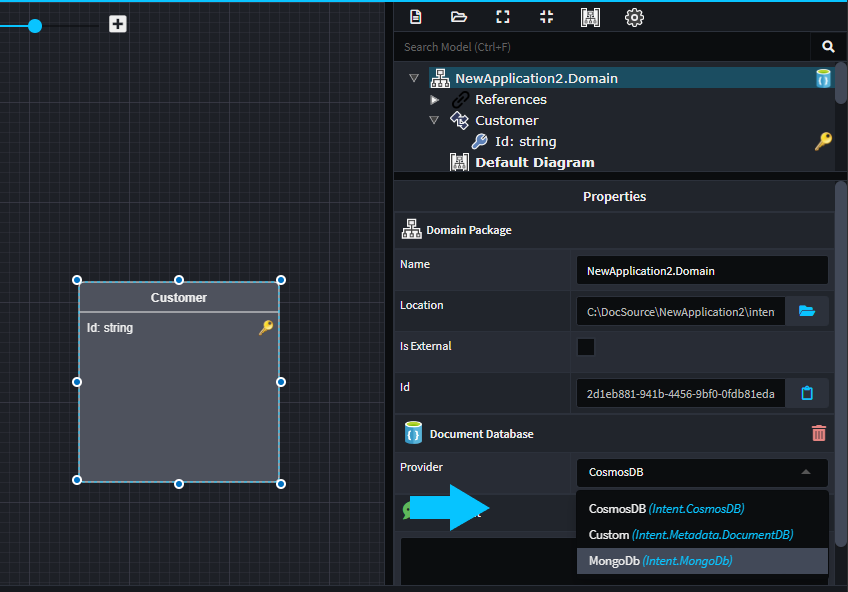Click the zoom in plus button
This screenshot has width=848, height=592.
click(x=118, y=24)
